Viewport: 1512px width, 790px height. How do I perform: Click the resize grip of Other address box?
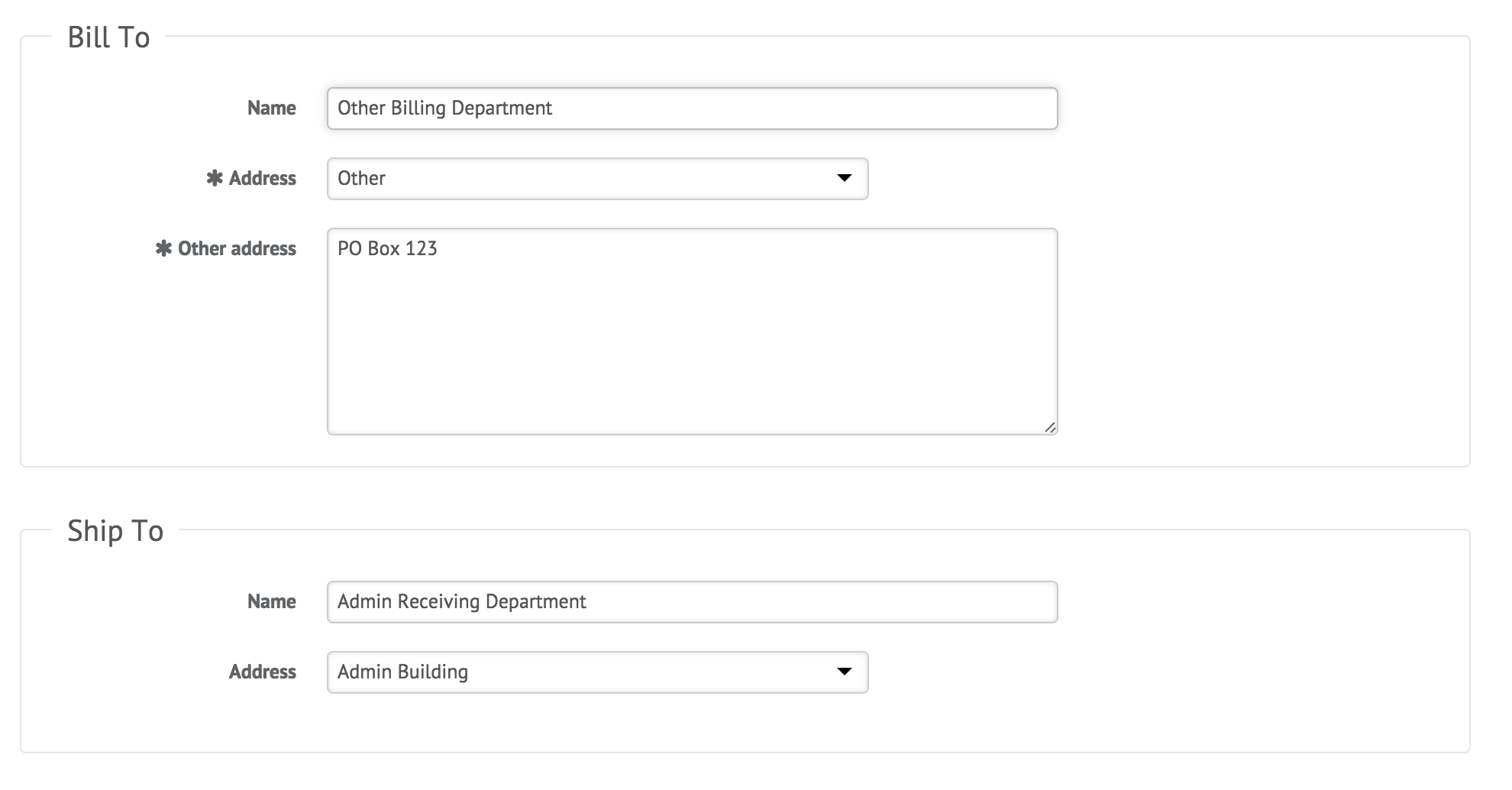tap(1050, 428)
